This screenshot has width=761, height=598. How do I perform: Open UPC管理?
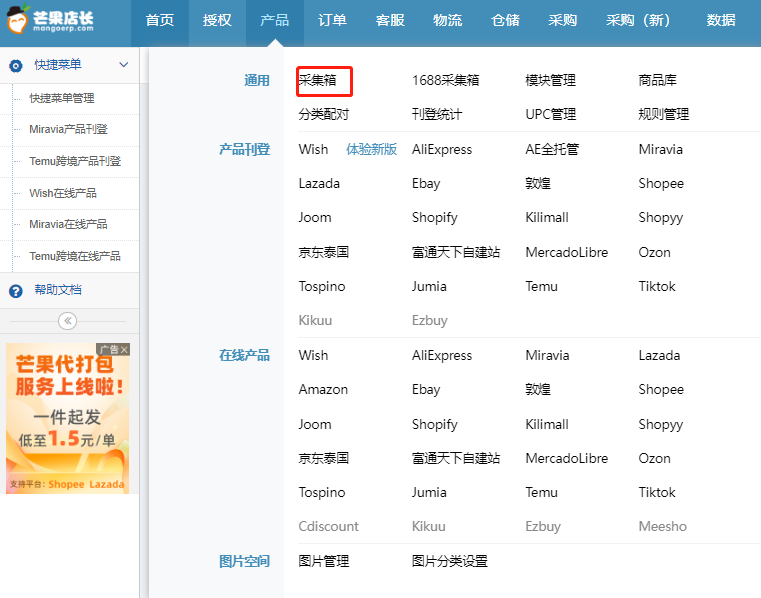tap(550, 115)
